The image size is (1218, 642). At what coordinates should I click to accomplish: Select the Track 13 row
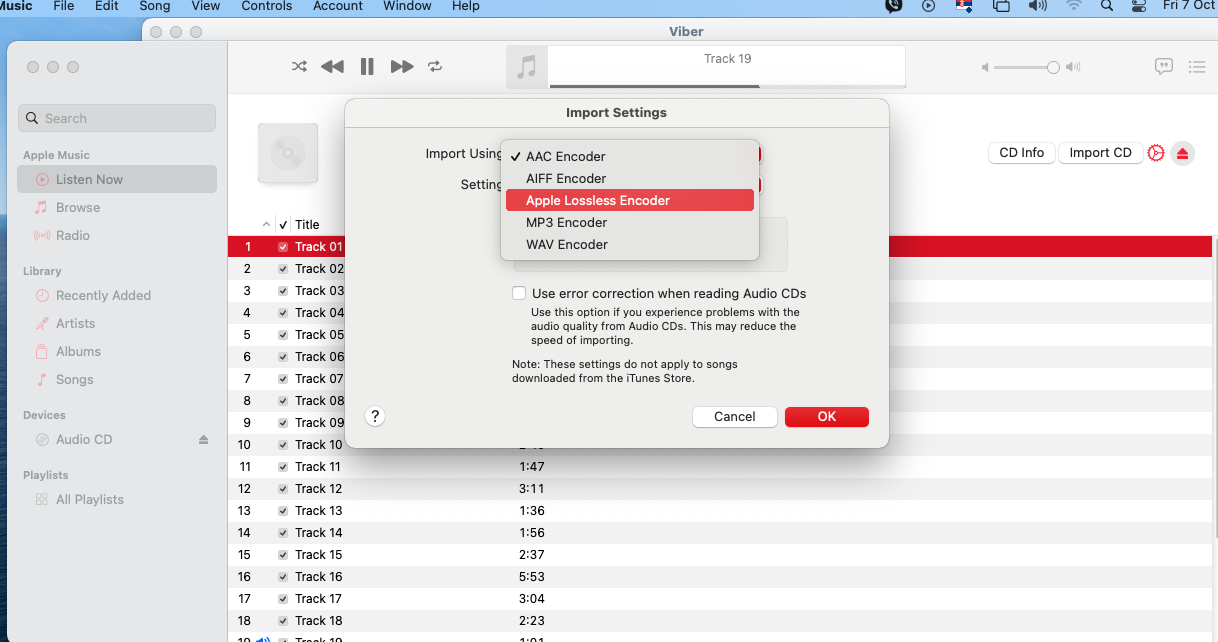pos(720,510)
